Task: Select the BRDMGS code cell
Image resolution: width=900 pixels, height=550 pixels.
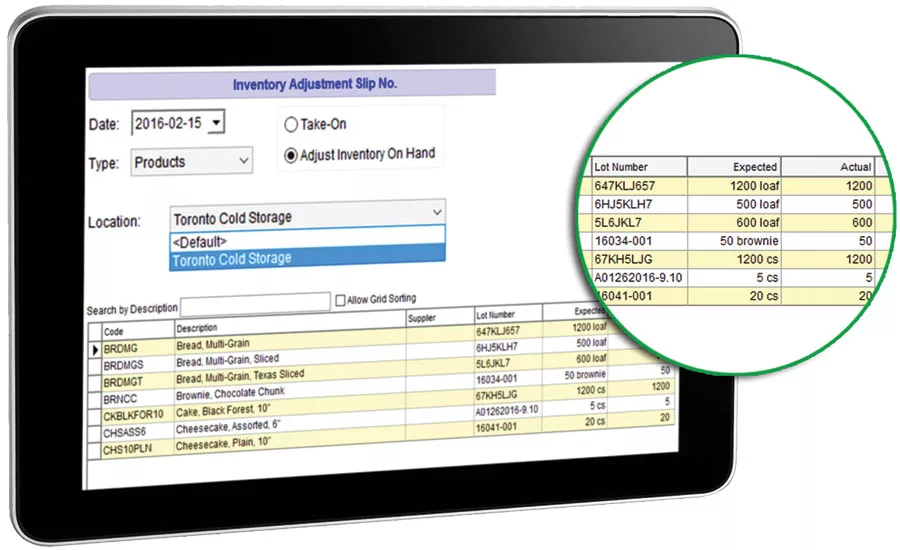Action: tap(138, 365)
